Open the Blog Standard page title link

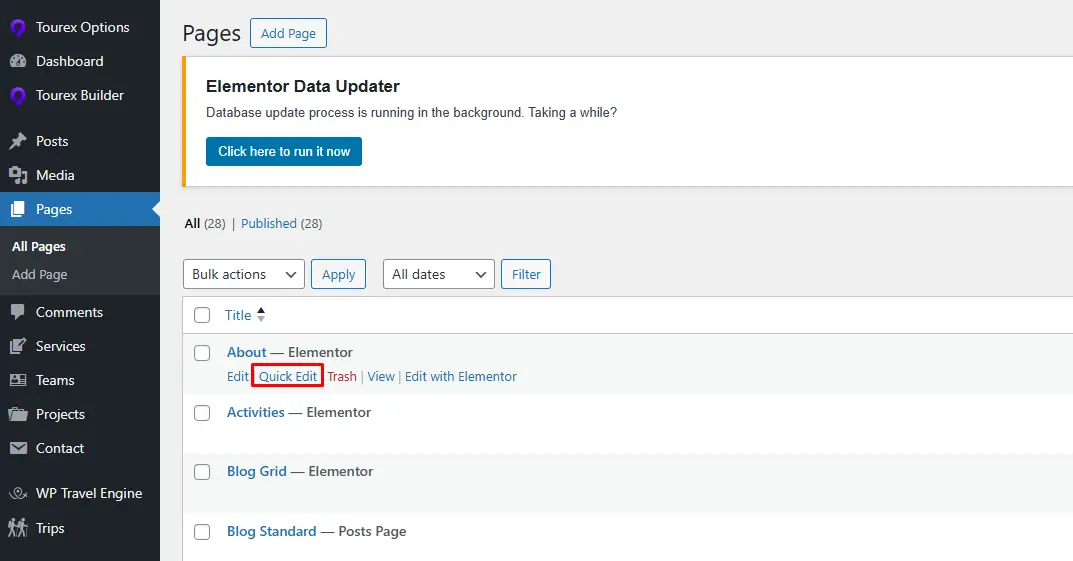(x=272, y=532)
